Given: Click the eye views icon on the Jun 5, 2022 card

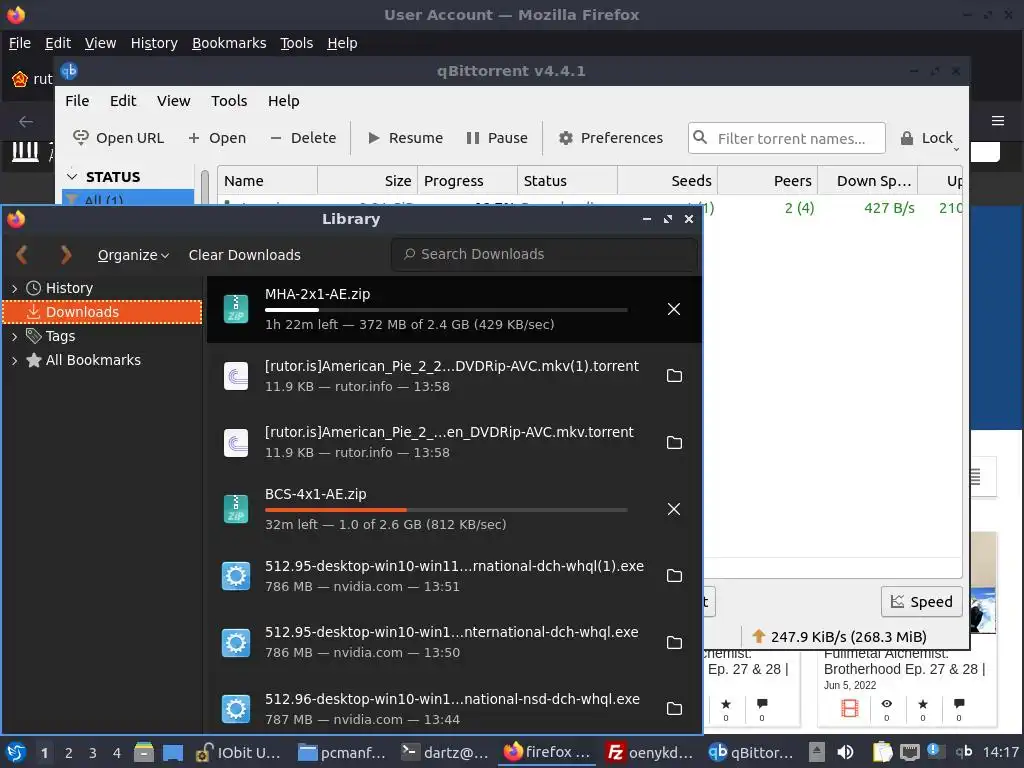Looking at the screenshot, I should tap(886, 703).
